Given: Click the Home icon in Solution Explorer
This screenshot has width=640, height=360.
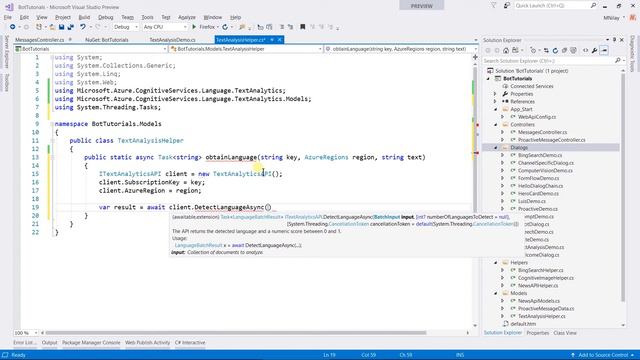Looking at the screenshot, I should (506, 50).
